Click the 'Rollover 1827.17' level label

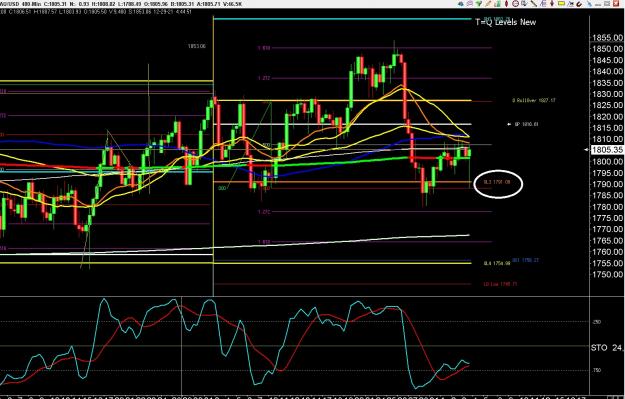(534, 100)
